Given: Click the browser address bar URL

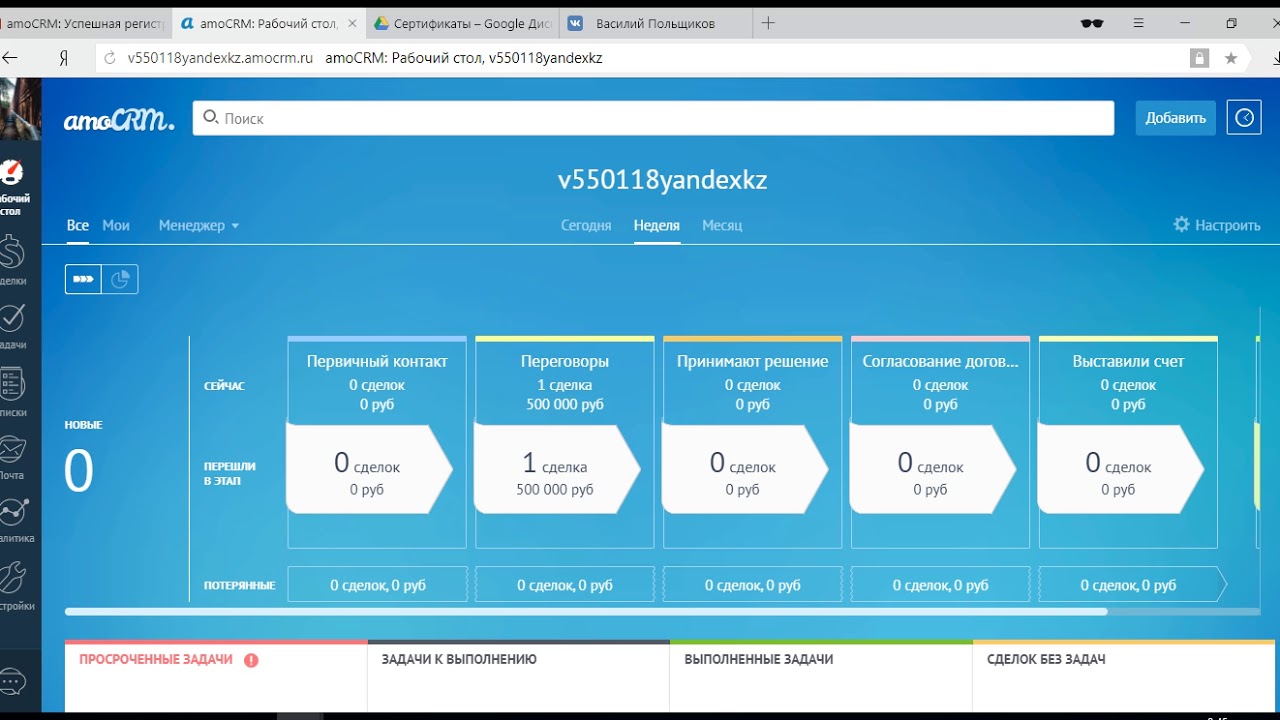Looking at the screenshot, I should (220, 58).
